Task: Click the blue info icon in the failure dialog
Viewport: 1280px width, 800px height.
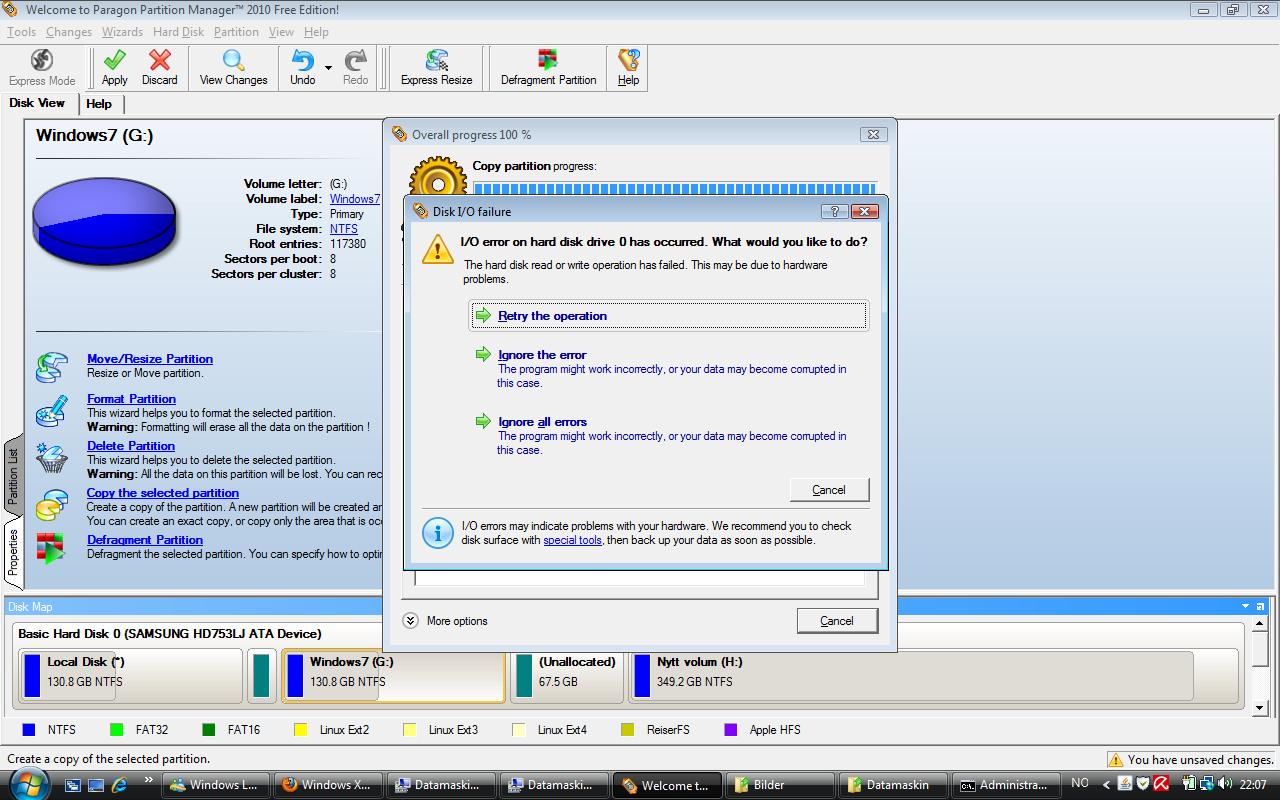Action: click(437, 533)
